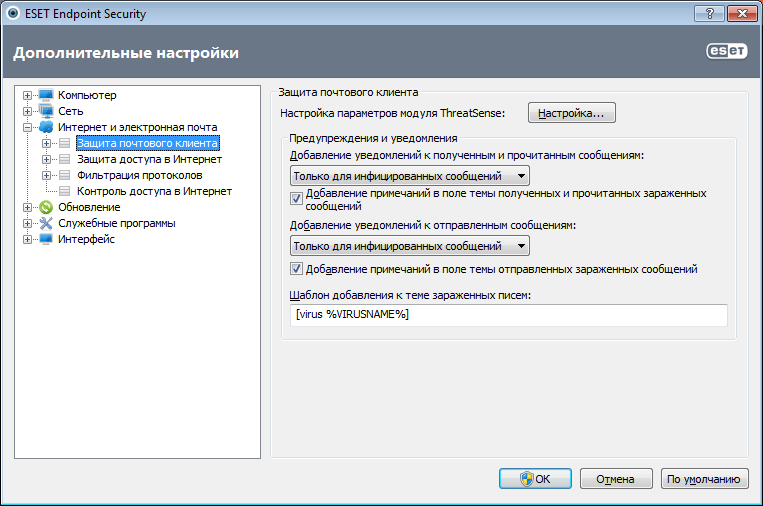This screenshot has width=763, height=506.
Task: Select Служебные программы in the tree
Action: coord(117,223)
